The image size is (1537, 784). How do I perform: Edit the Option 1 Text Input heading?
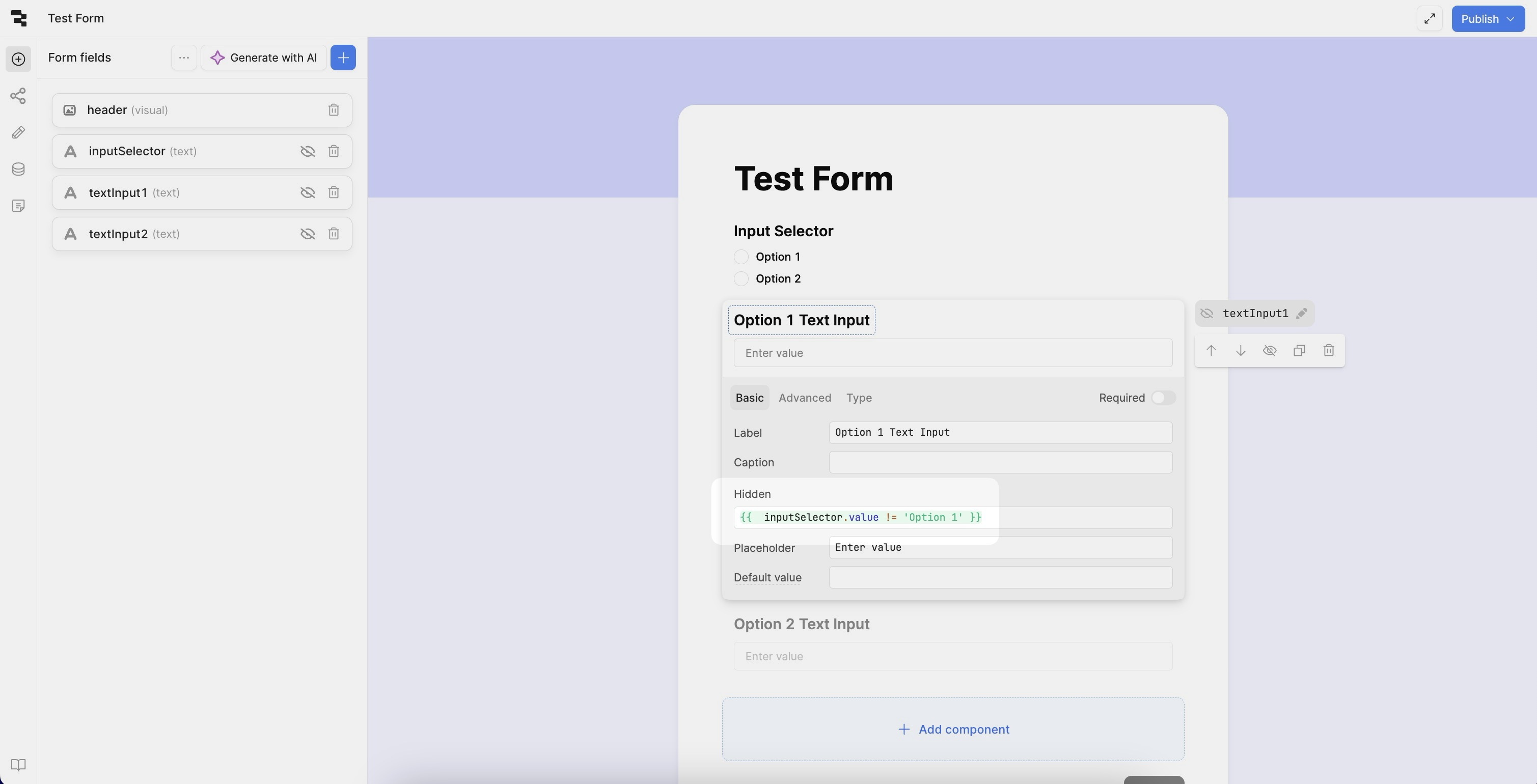(x=801, y=320)
